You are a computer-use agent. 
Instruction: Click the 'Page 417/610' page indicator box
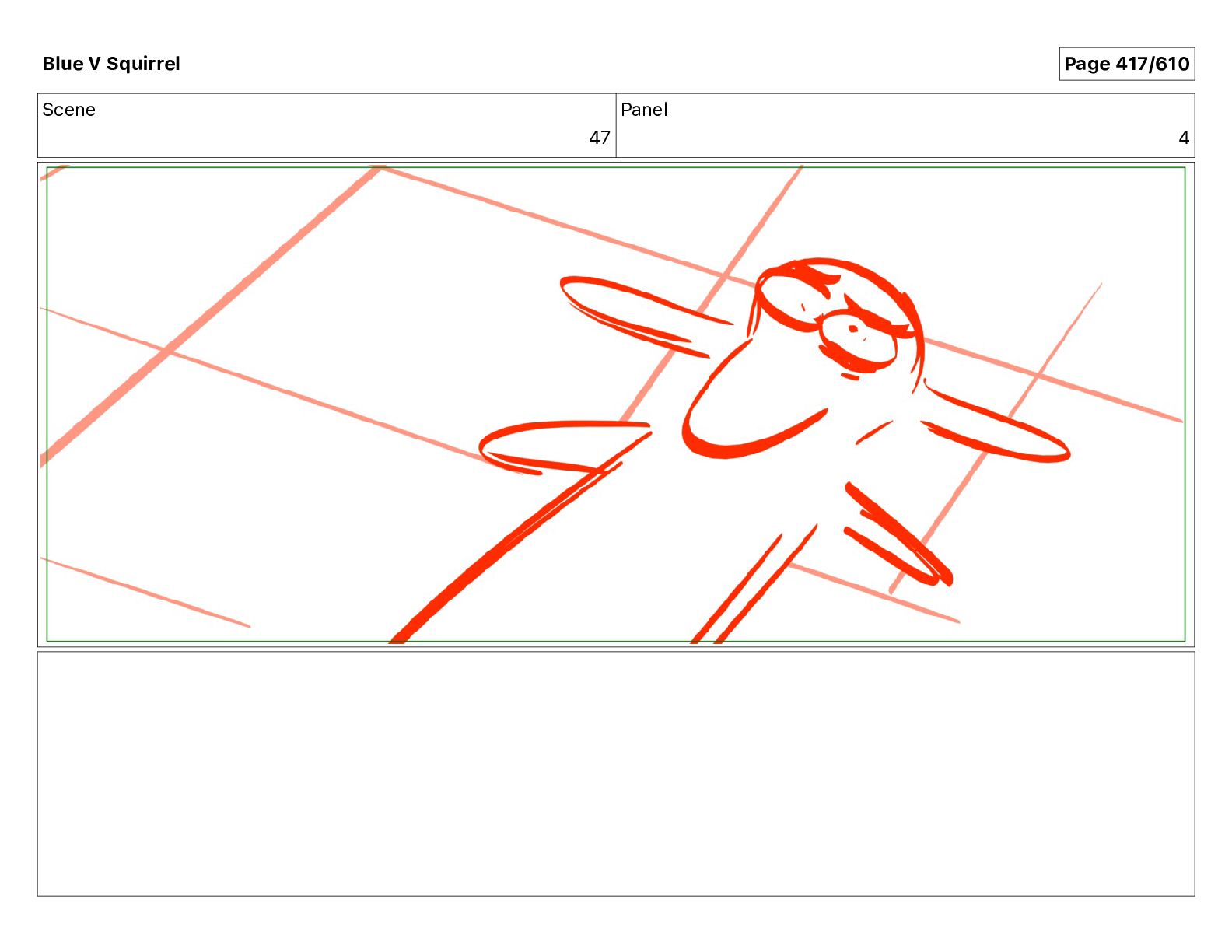pyautogui.click(x=1126, y=64)
